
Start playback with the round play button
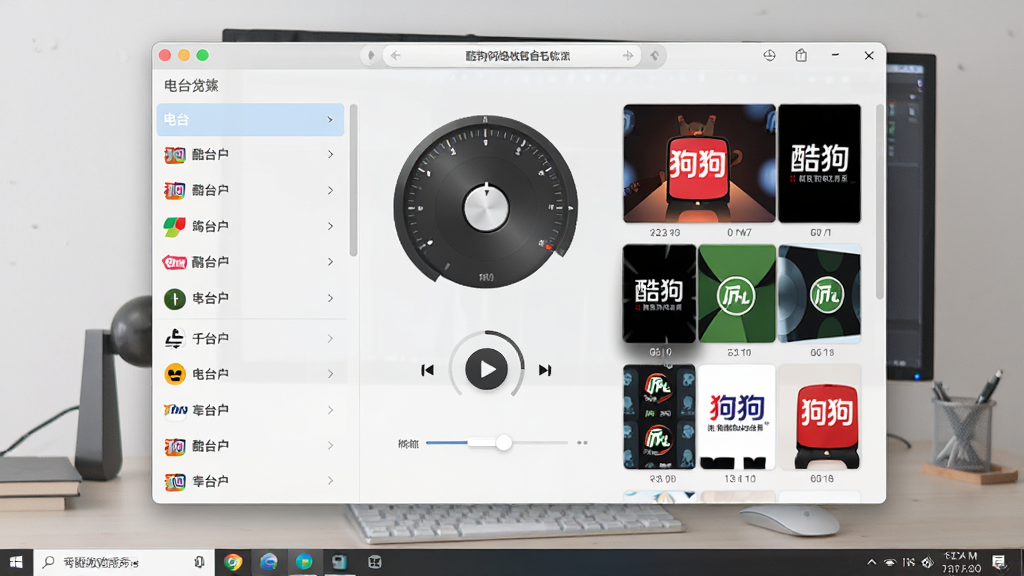point(487,370)
